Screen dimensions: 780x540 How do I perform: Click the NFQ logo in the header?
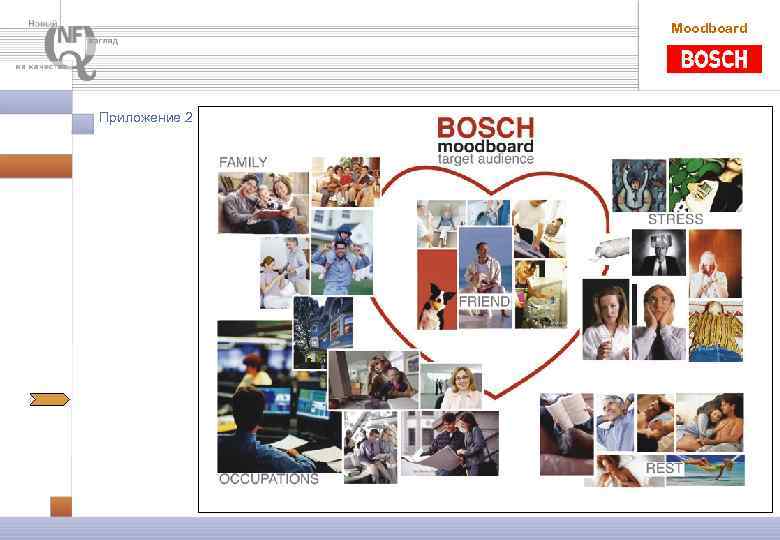tap(71, 52)
